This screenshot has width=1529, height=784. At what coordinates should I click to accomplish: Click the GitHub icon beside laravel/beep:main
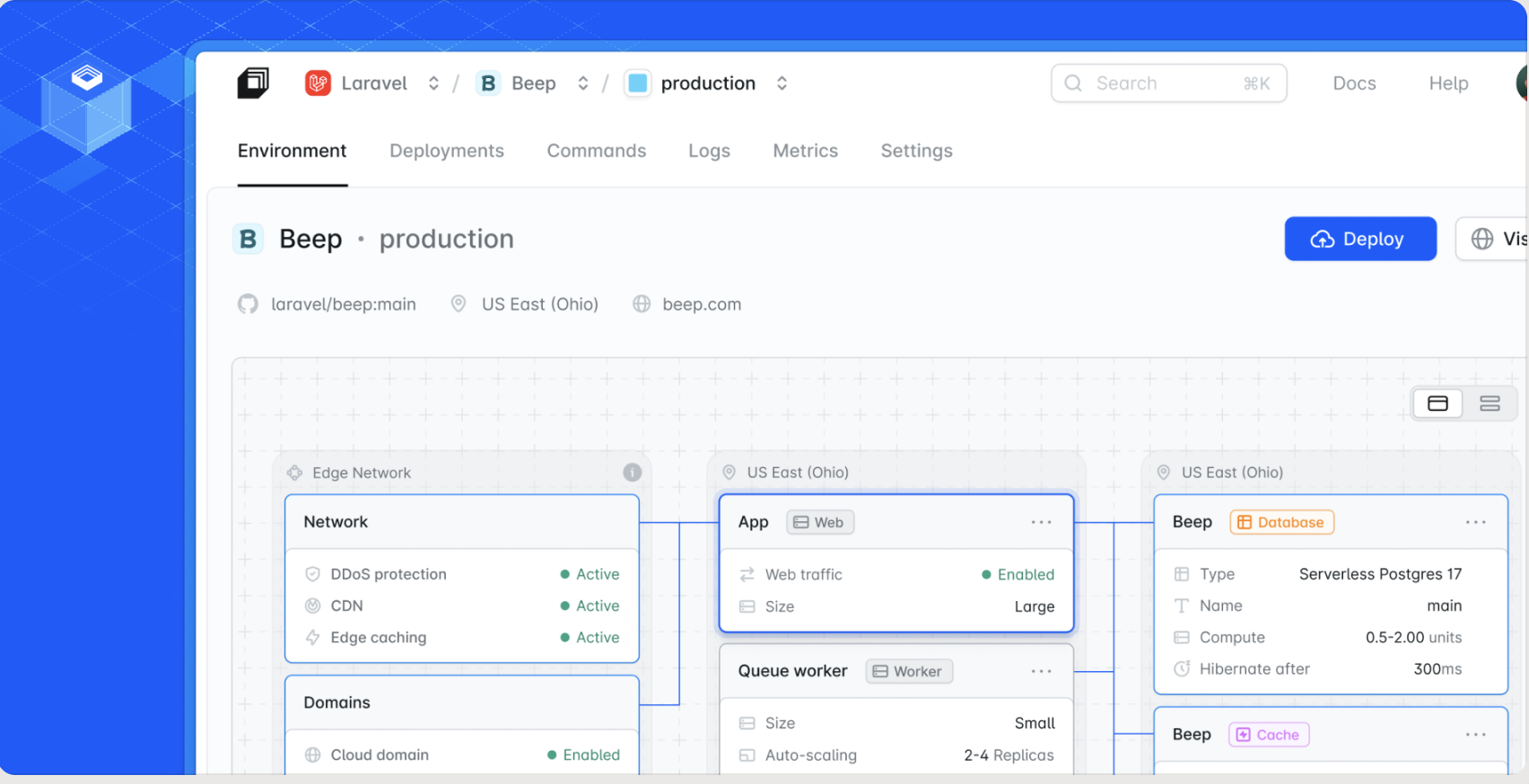point(248,304)
